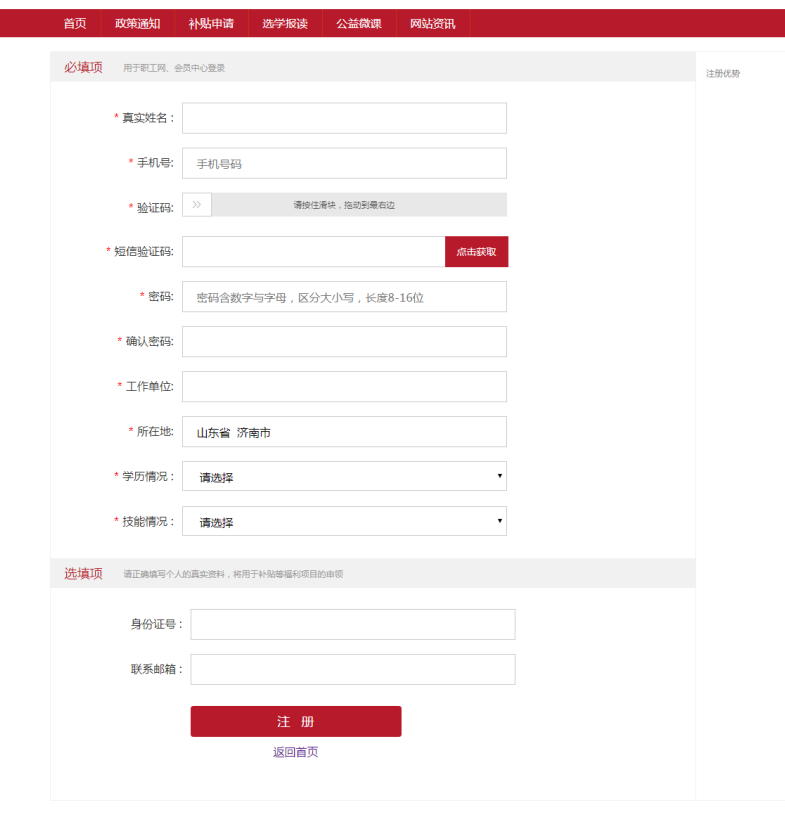Open the 公益微课 navigation tab
The image size is (785, 818).
(359, 23)
